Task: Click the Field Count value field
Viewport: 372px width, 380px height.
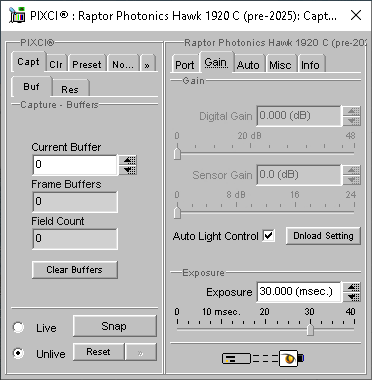Action: [75, 239]
